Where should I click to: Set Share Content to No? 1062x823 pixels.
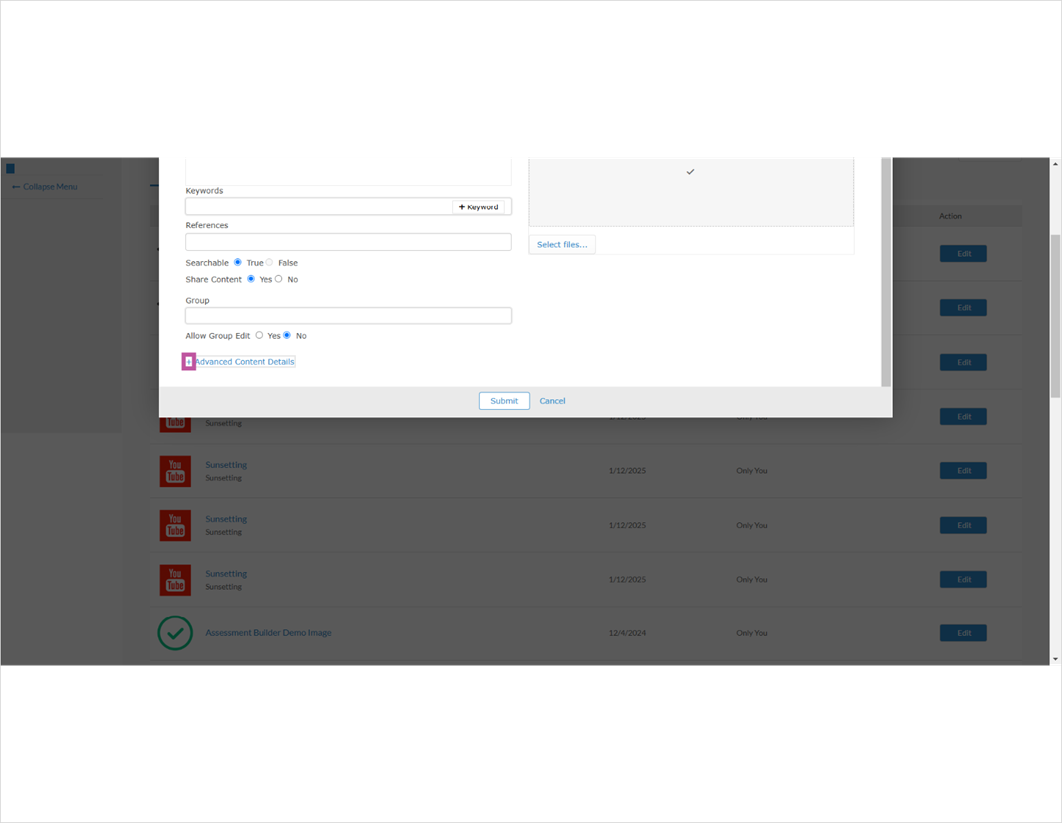(x=279, y=279)
